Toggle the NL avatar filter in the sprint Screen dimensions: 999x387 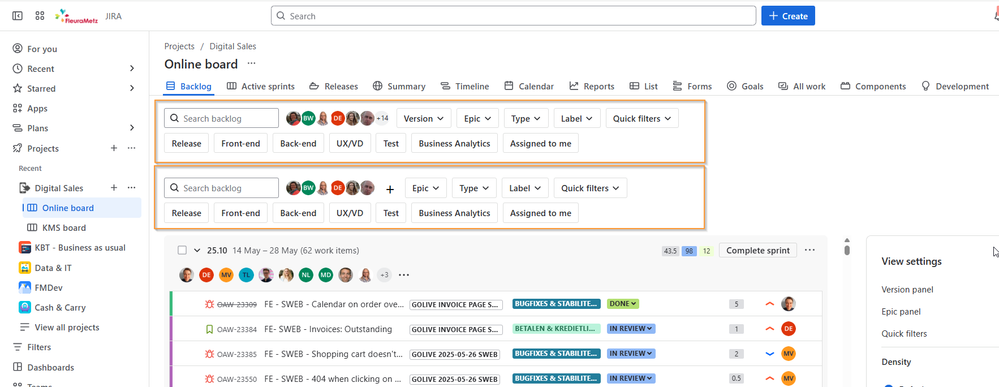306,275
